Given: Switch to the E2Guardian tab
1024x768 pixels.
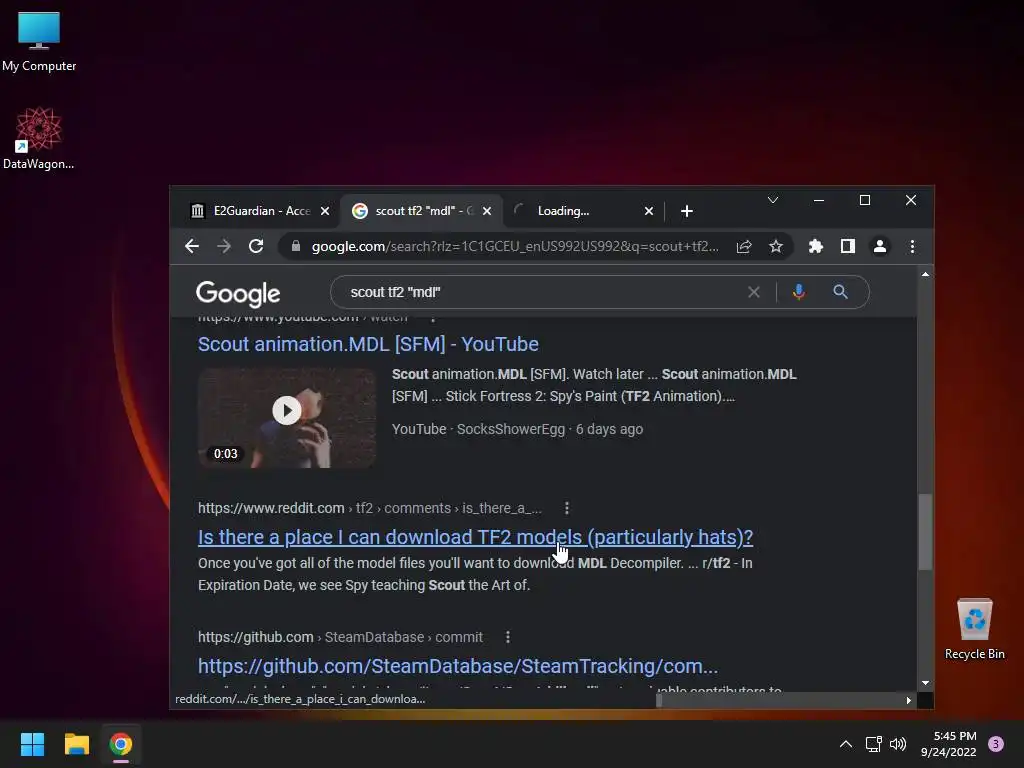Looking at the screenshot, I should click(258, 211).
